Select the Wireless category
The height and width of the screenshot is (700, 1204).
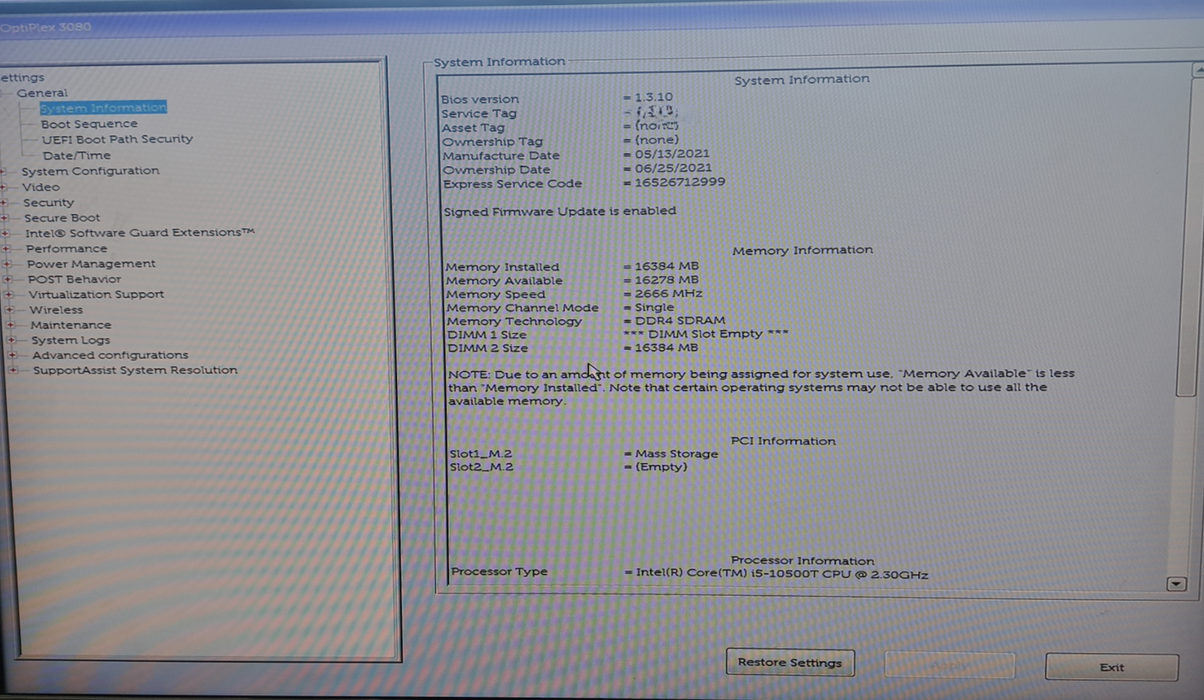pos(56,310)
